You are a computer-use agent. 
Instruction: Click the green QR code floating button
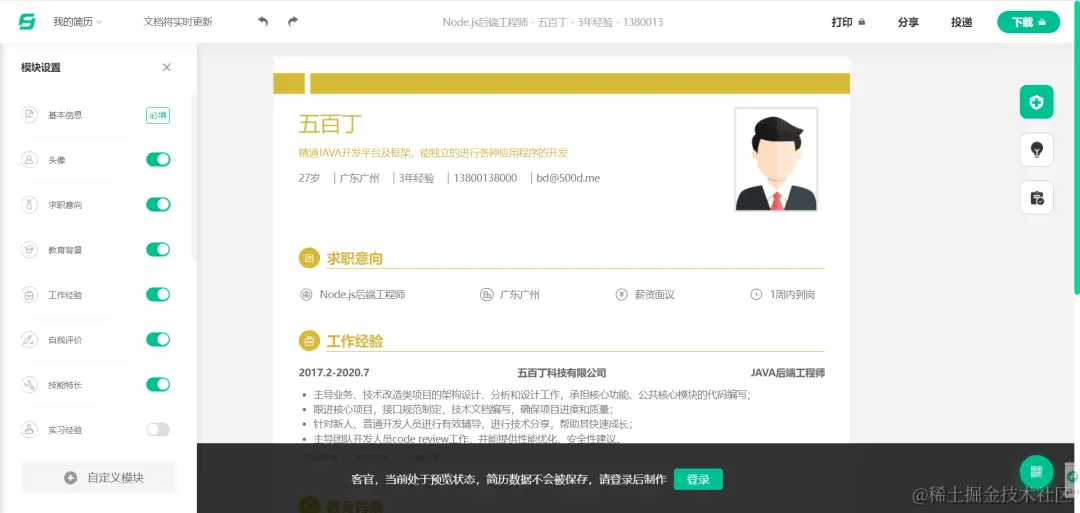(x=1036, y=472)
